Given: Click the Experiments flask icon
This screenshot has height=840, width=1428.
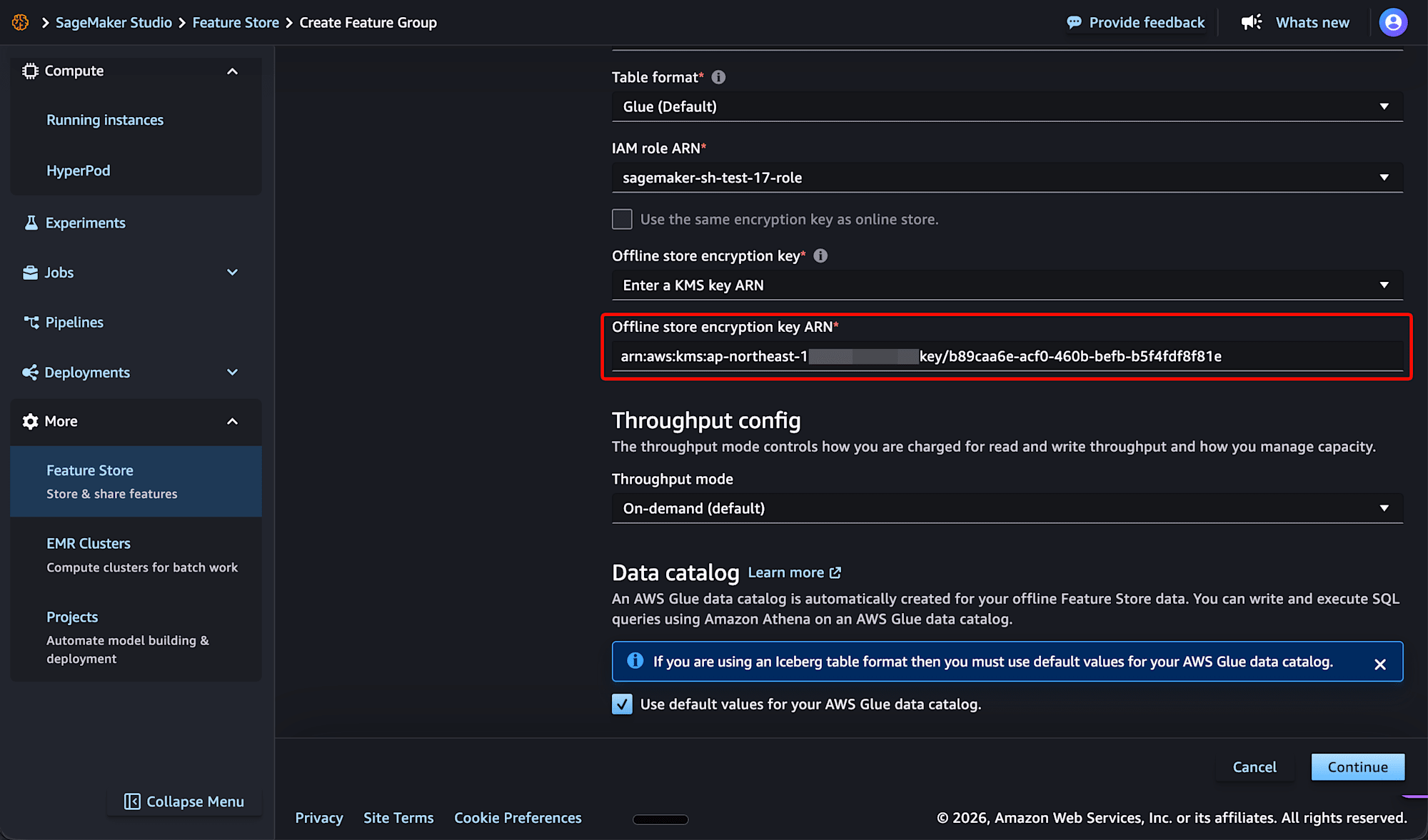Looking at the screenshot, I should tap(31, 223).
